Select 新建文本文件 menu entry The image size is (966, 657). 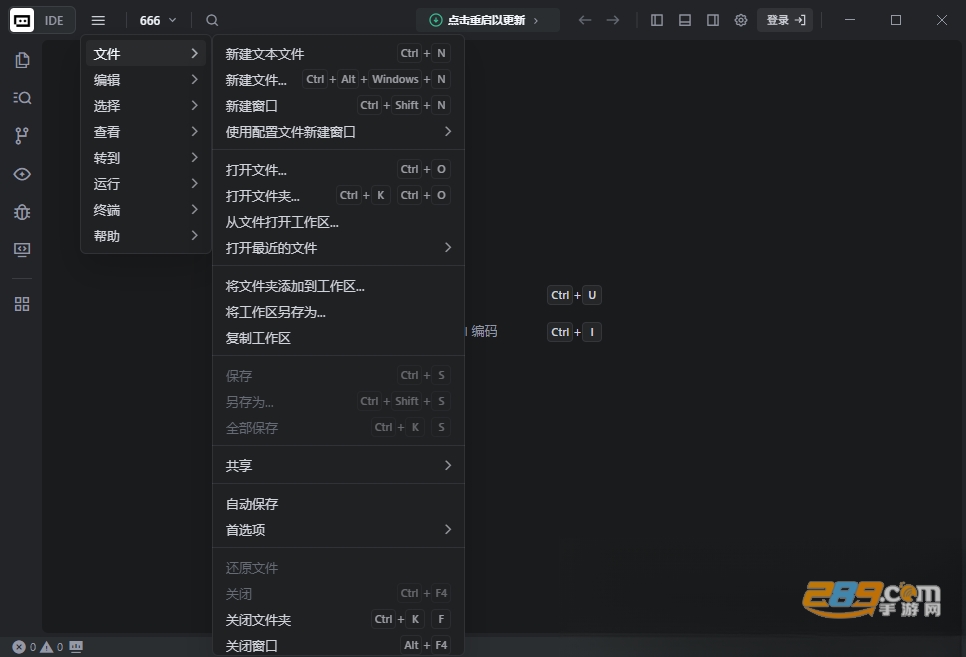338,54
